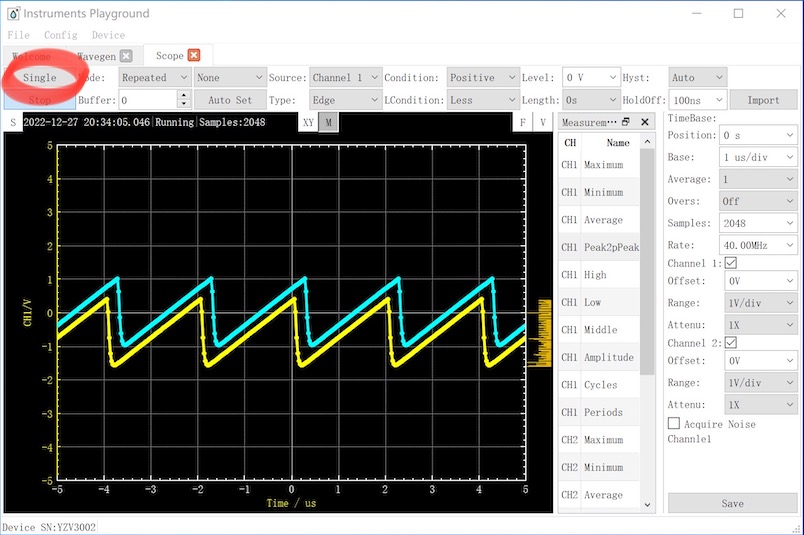Expand the TimeBase Base dropdown
The image size is (804, 535).
click(x=758, y=157)
